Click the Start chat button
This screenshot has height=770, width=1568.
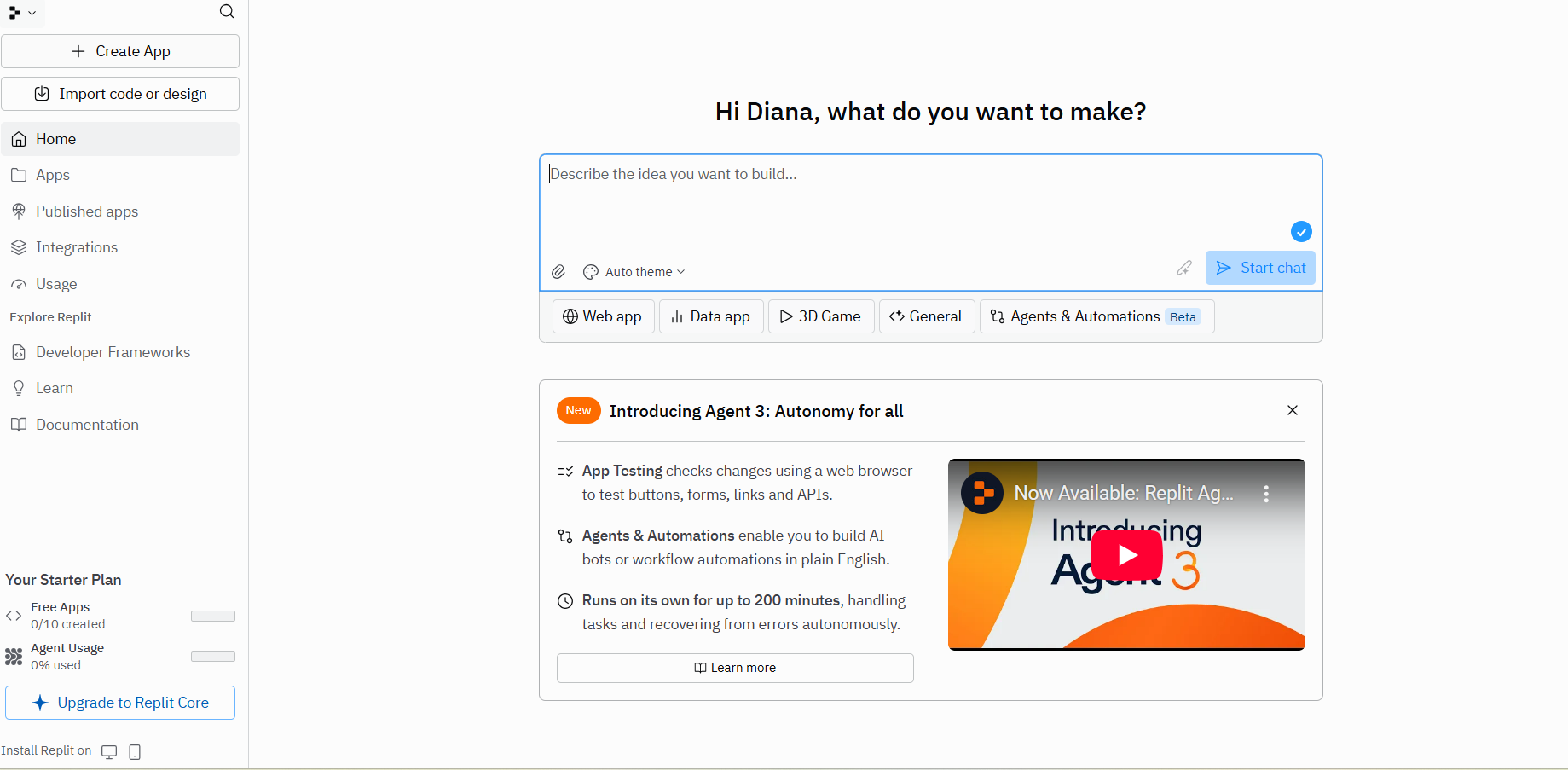tap(1260, 268)
